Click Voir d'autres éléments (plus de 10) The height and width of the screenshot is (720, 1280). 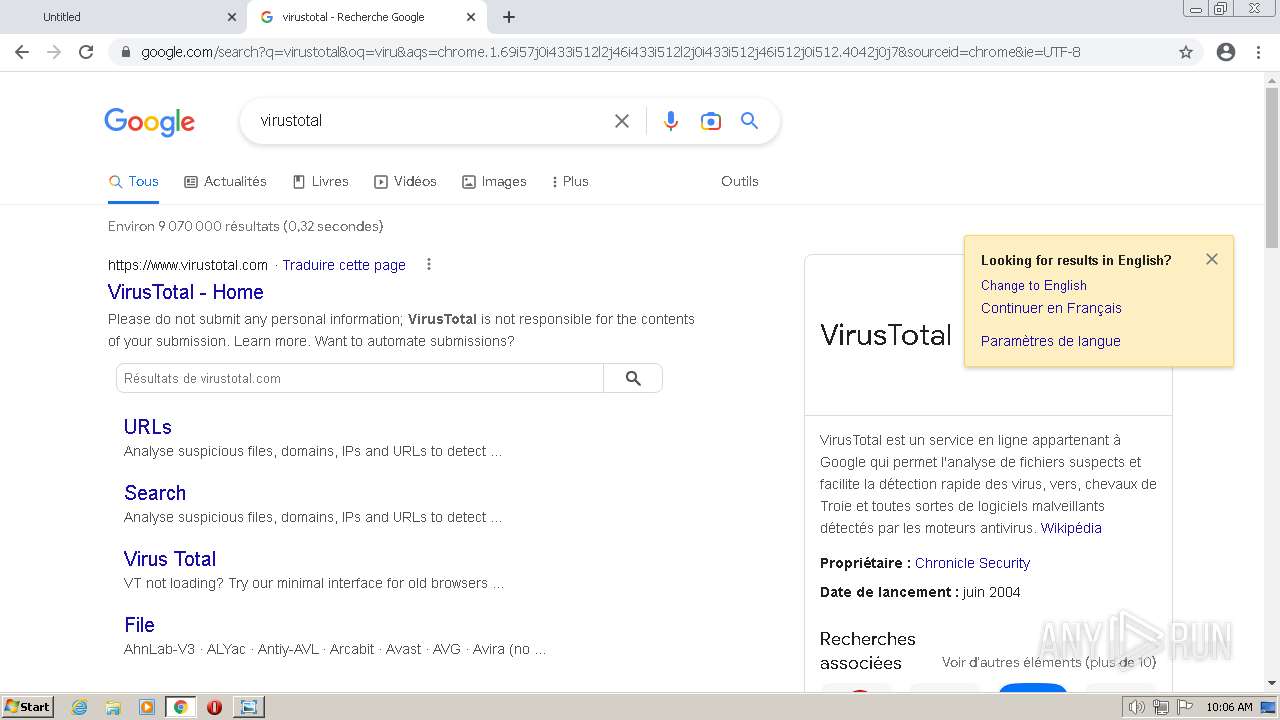point(1049,662)
